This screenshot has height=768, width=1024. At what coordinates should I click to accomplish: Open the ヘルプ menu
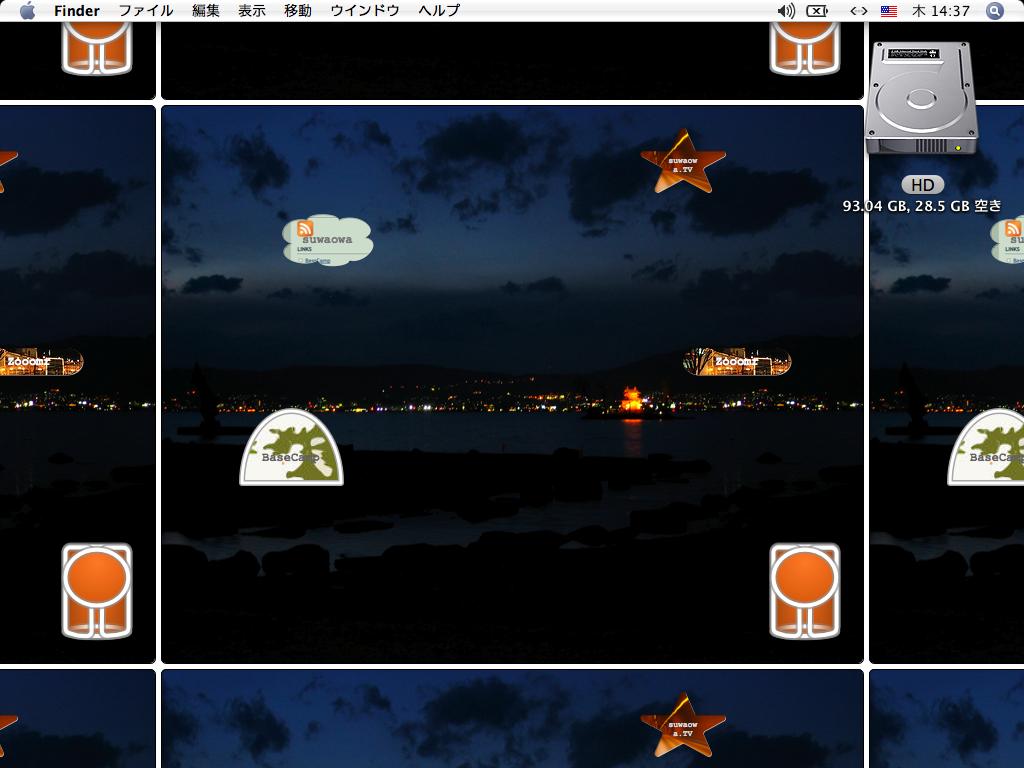click(x=439, y=10)
